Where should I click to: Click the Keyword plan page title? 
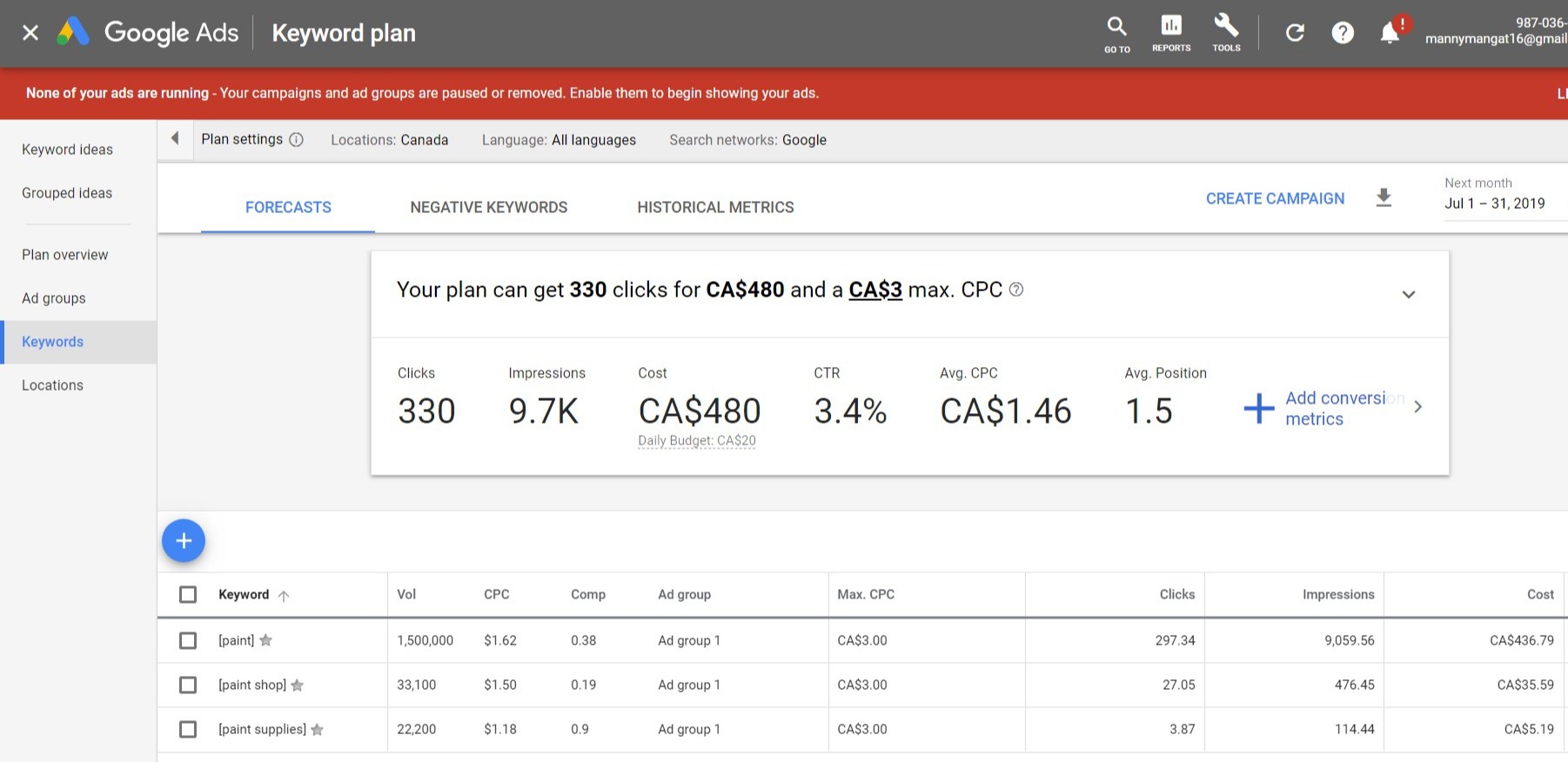344,33
